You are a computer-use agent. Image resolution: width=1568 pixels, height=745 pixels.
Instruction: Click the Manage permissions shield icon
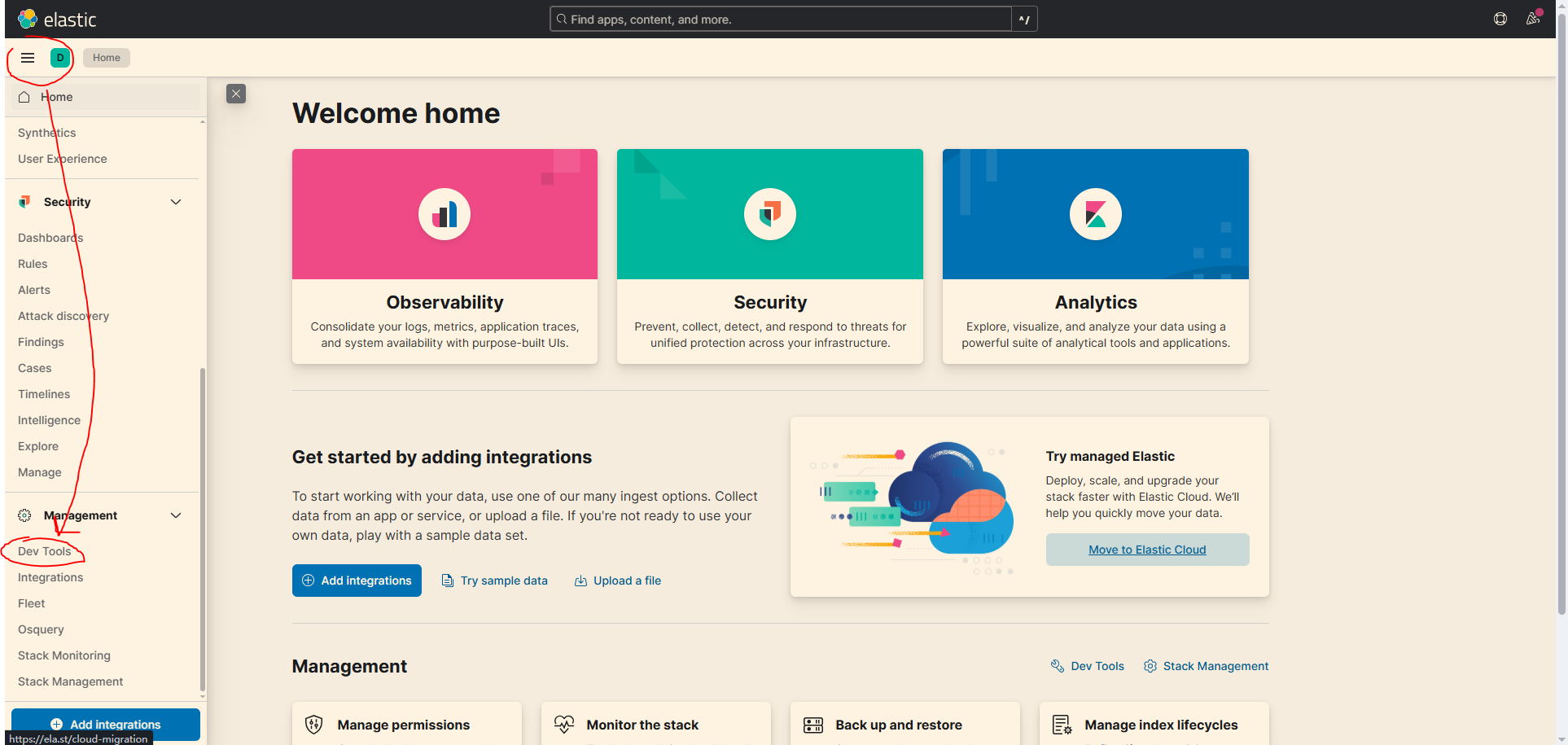click(x=314, y=725)
